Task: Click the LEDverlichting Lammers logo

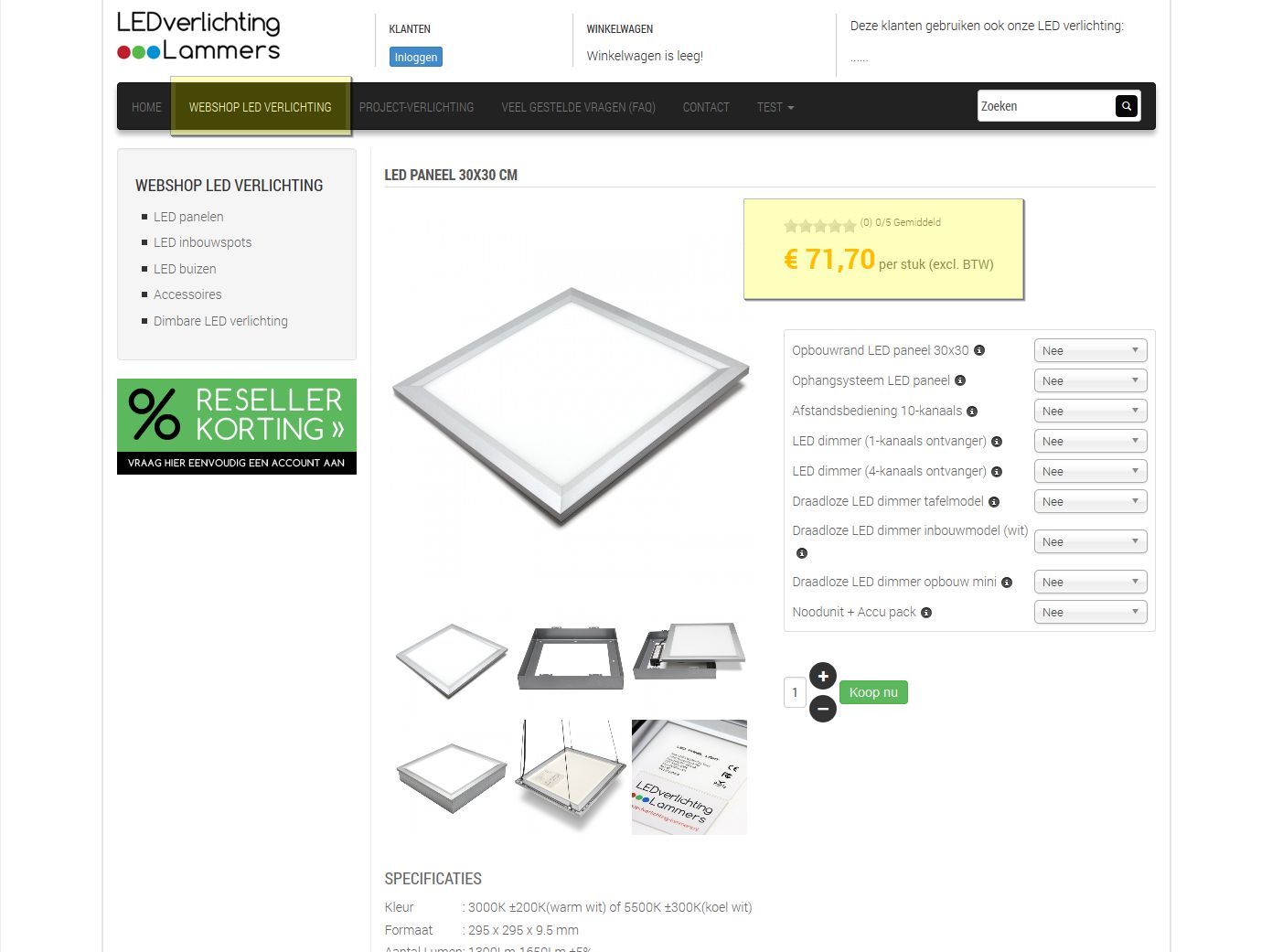Action: (x=198, y=36)
